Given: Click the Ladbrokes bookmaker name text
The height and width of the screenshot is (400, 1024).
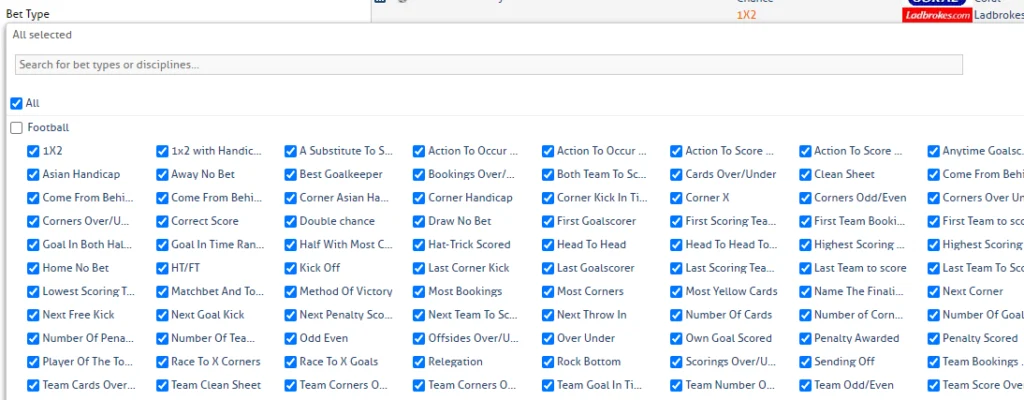Looking at the screenshot, I should tap(998, 15).
